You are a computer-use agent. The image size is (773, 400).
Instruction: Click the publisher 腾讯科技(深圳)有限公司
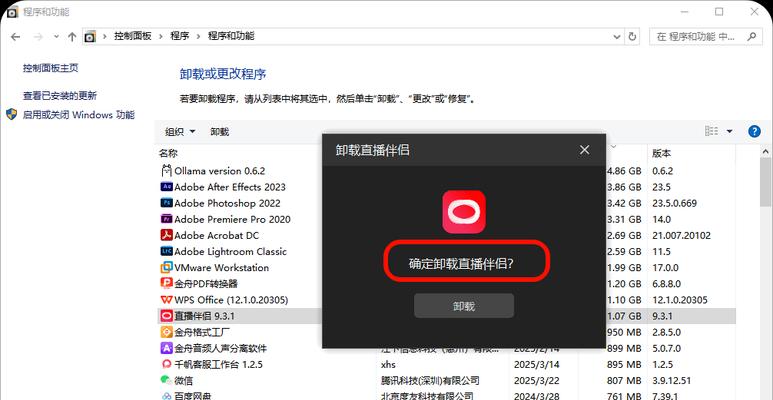coord(430,381)
